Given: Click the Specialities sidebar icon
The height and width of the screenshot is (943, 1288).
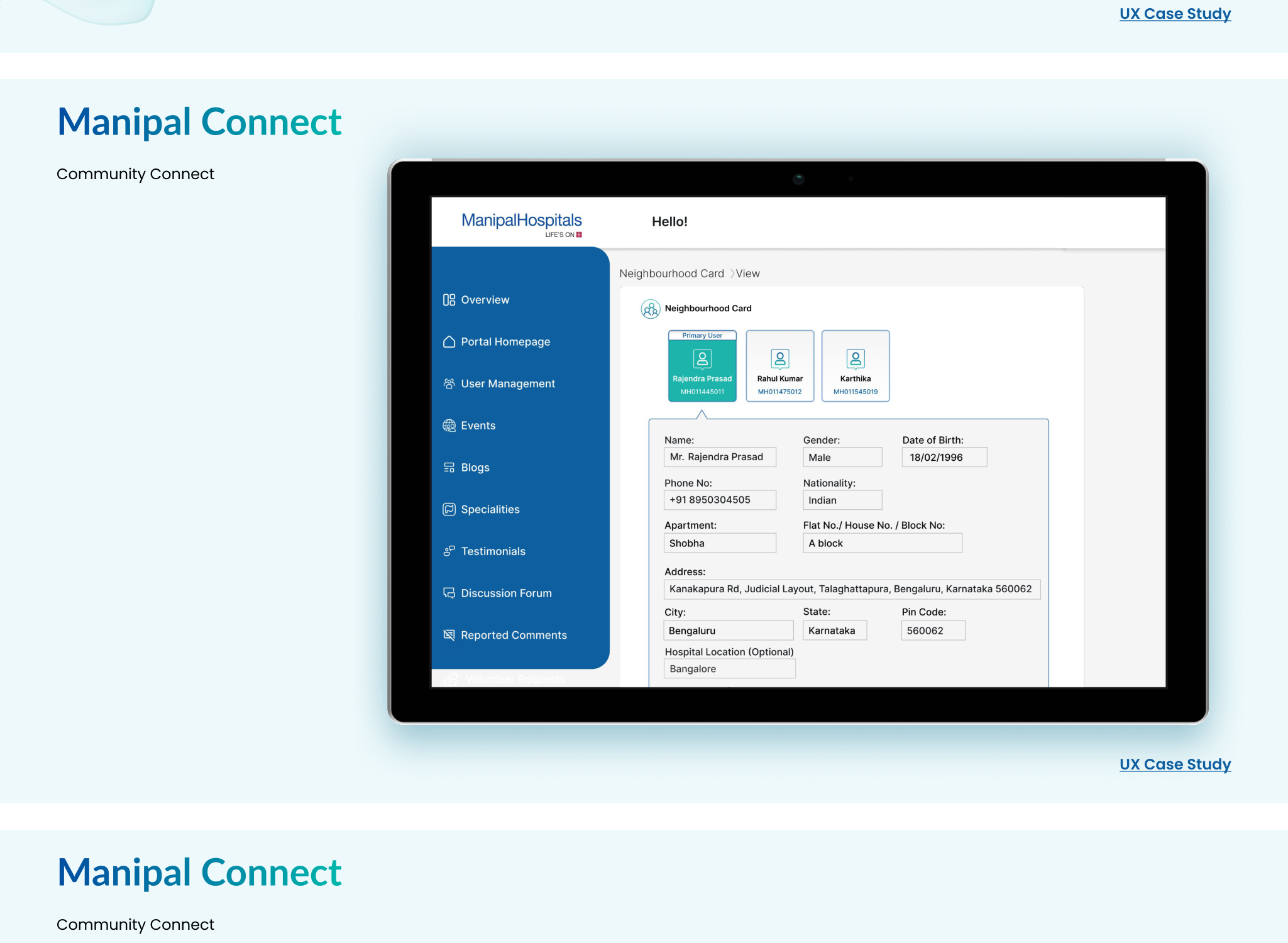Looking at the screenshot, I should pyautogui.click(x=449, y=509).
